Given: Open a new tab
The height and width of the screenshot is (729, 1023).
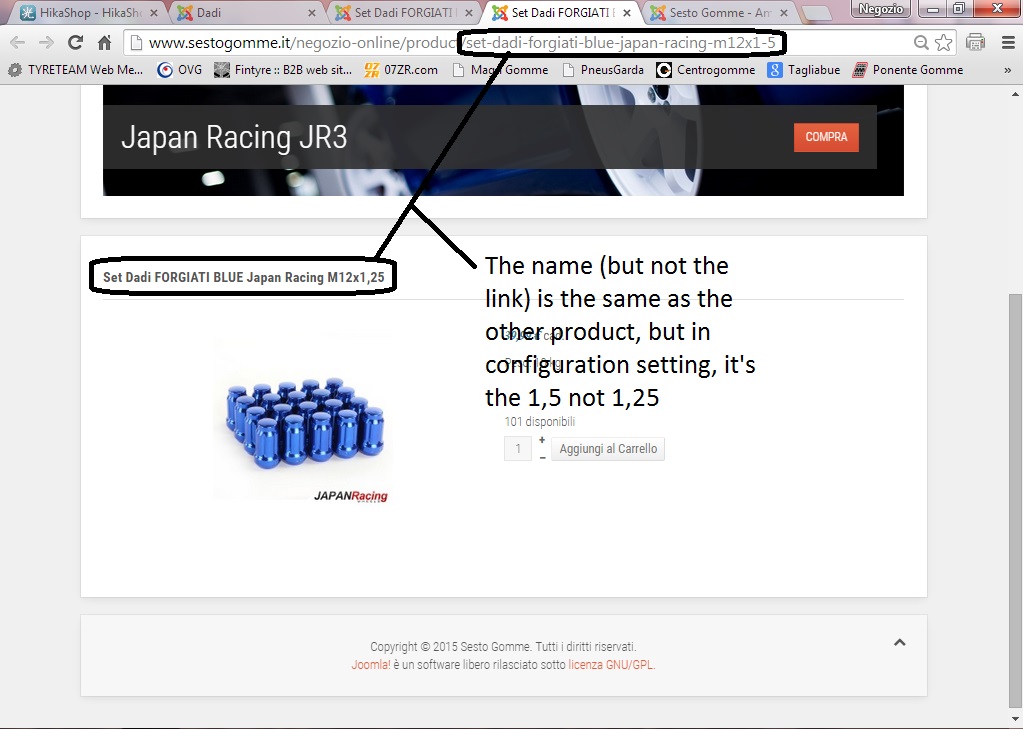Looking at the screenshot, I should pos(816,13).
